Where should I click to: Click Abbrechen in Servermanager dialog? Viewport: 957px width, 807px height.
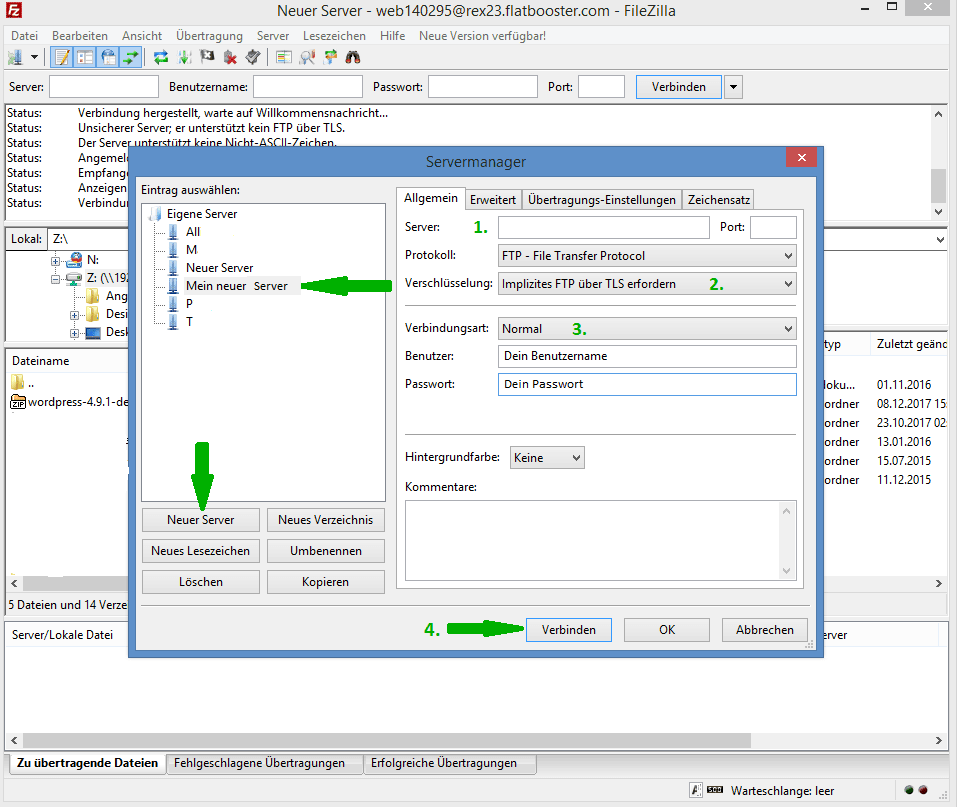[765, 630]
